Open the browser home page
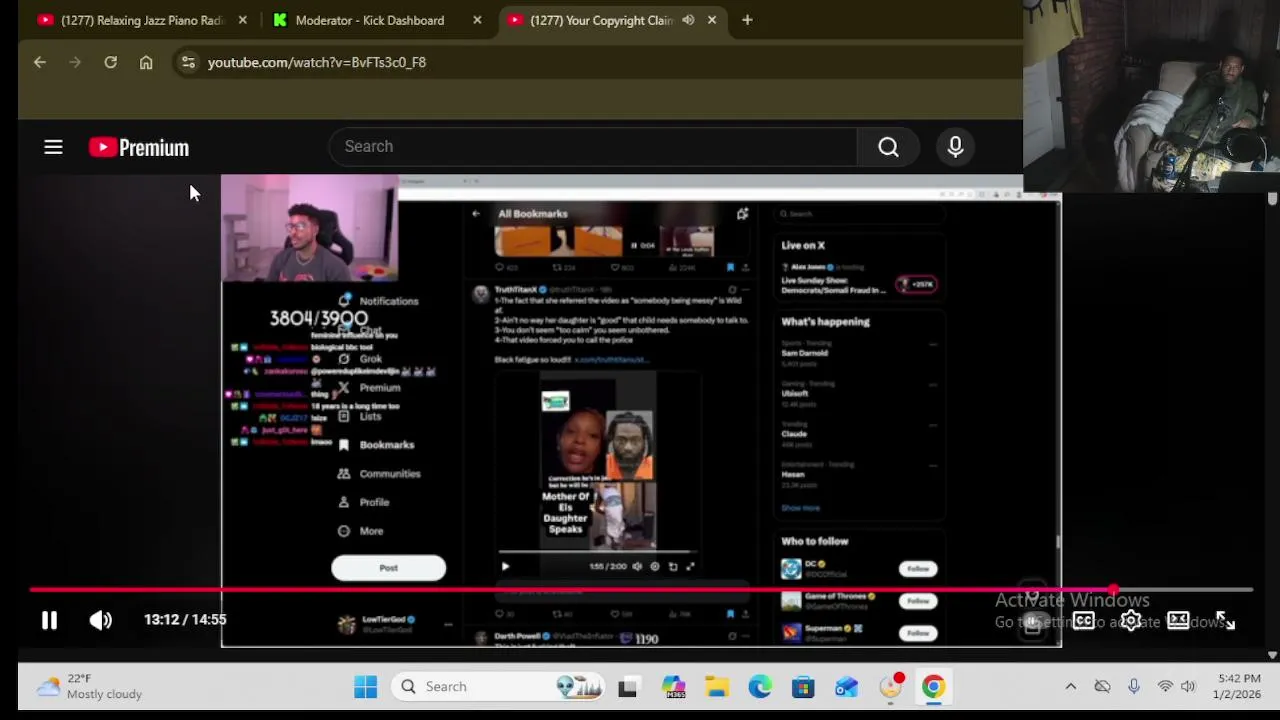Image resolution: width=1280 pixels, height=720 pixels. 146,62
